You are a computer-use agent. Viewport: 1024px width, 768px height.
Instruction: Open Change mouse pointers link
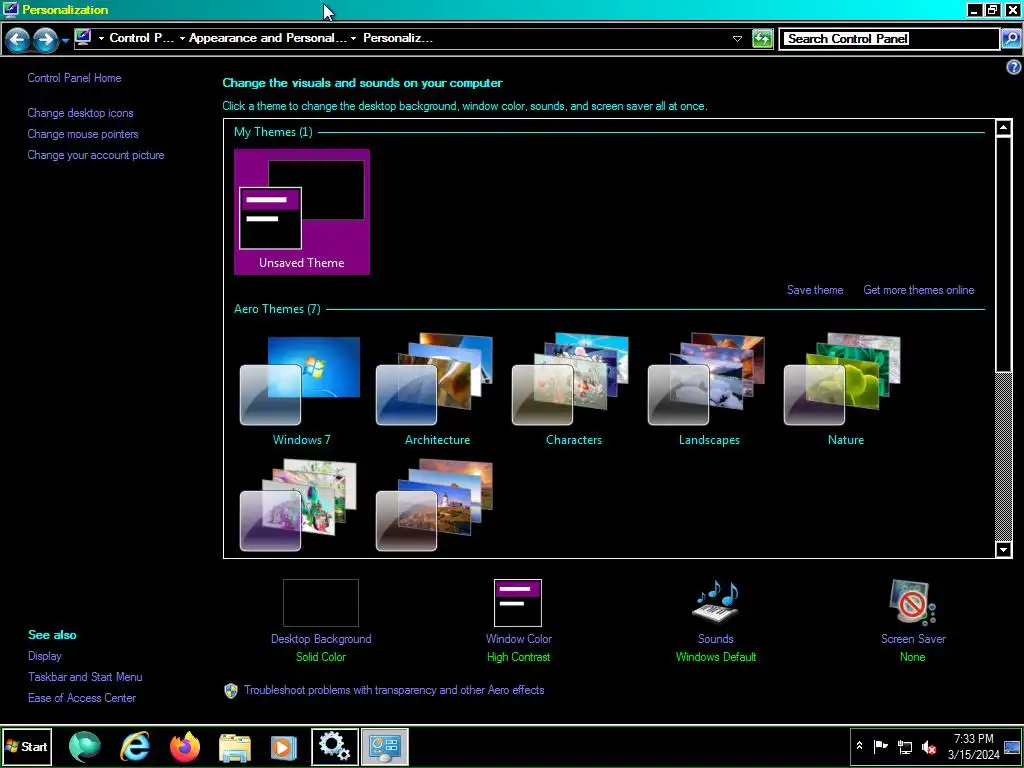pos(83,134)
